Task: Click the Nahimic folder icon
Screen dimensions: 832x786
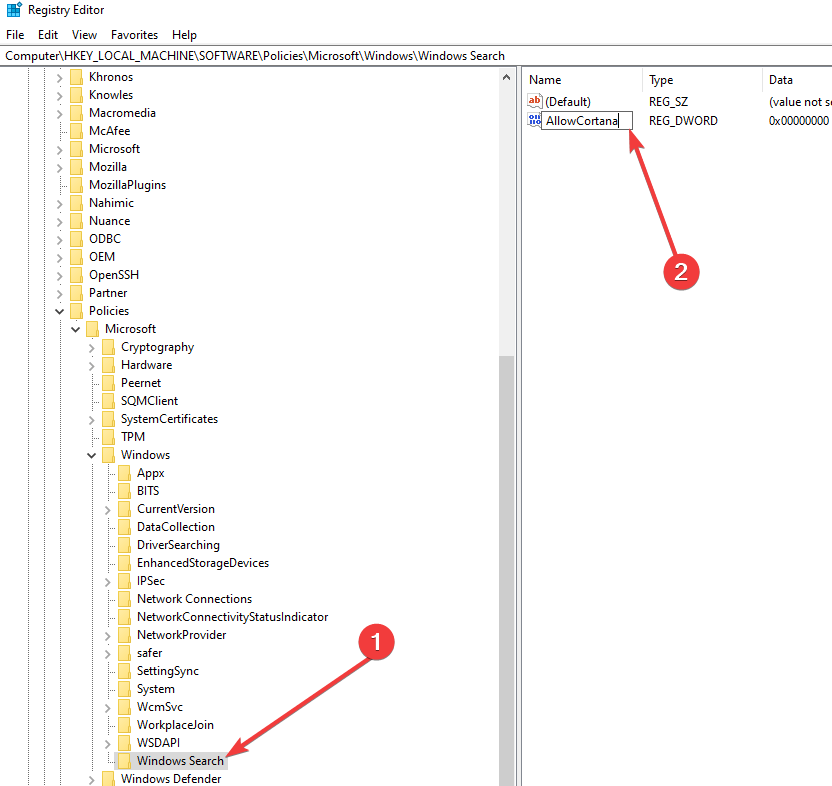Action: click(77, 203)
